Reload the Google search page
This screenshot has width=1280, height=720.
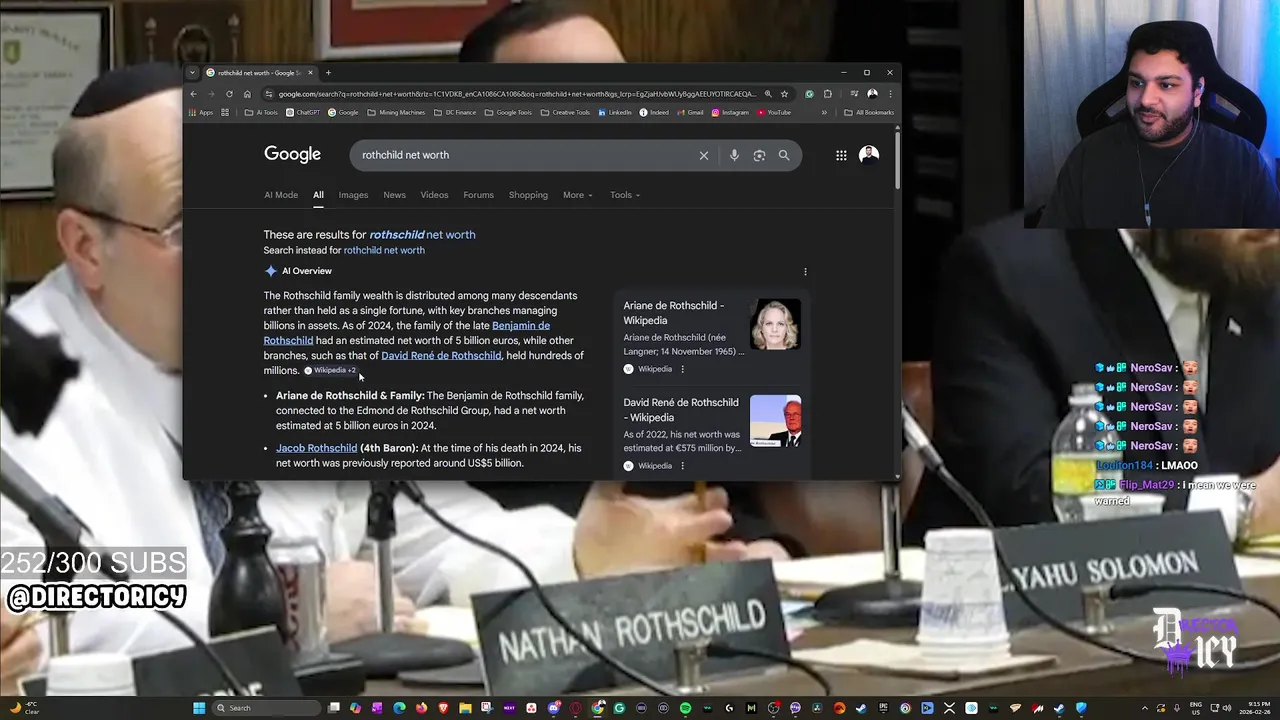point(229,94)
